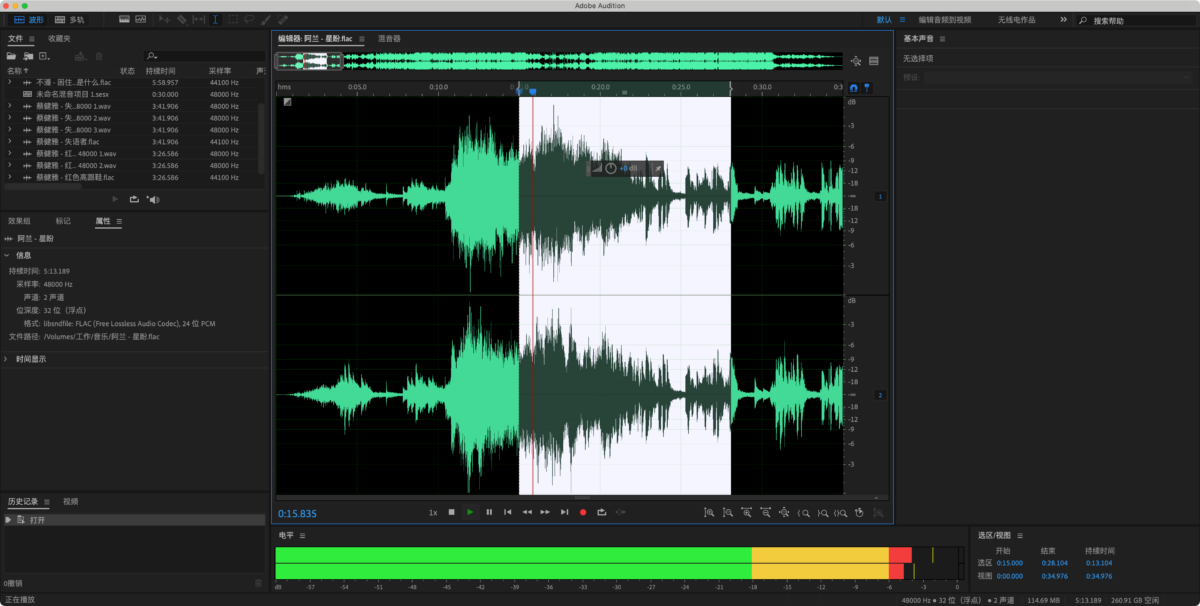Screen dimensions: 1200x606
Task: Select the Slip tool
Action: coord(198,19)
